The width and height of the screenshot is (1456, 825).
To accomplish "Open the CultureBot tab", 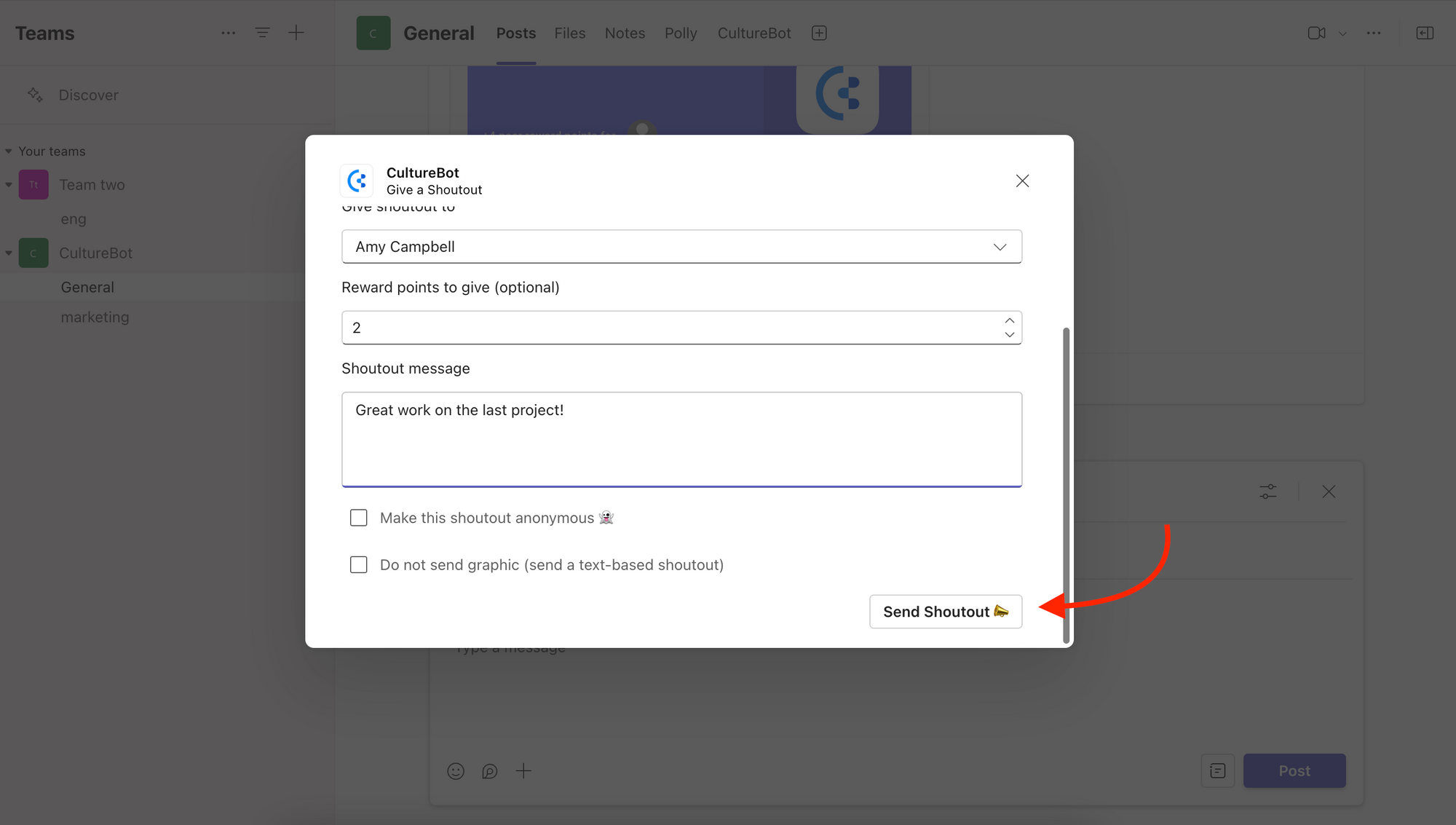I will pyautogui.click(x=754, y=33).
